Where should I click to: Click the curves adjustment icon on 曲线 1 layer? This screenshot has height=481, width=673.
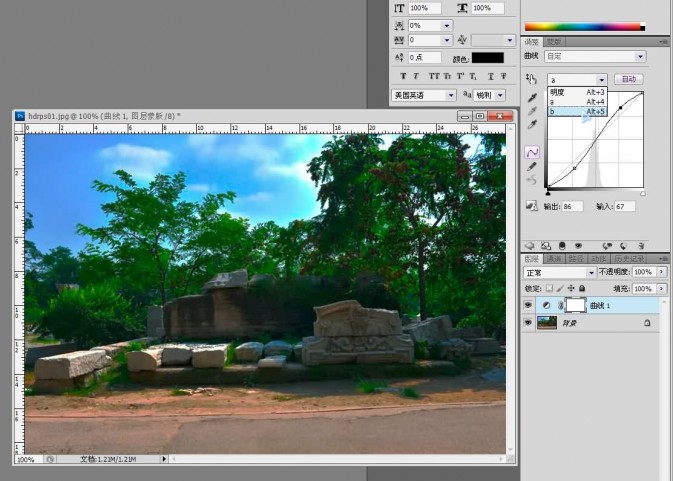point(546,306)
